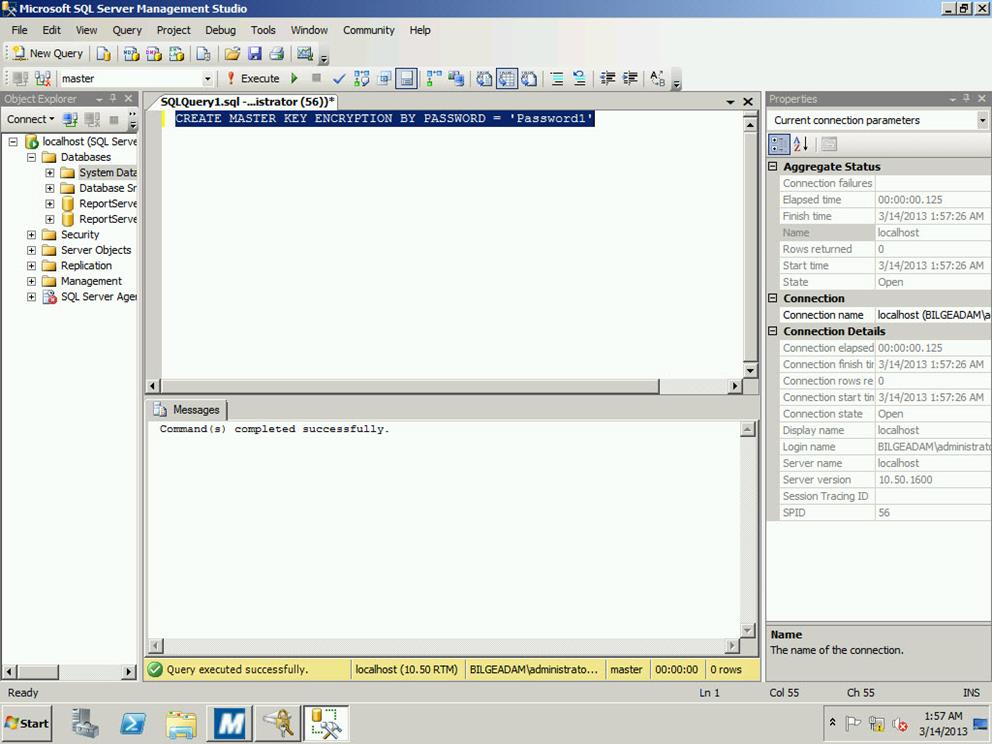The width and height of the screenshot is (992, 744).
Task: Open the File menu
Action: click(x=20, y=30)
